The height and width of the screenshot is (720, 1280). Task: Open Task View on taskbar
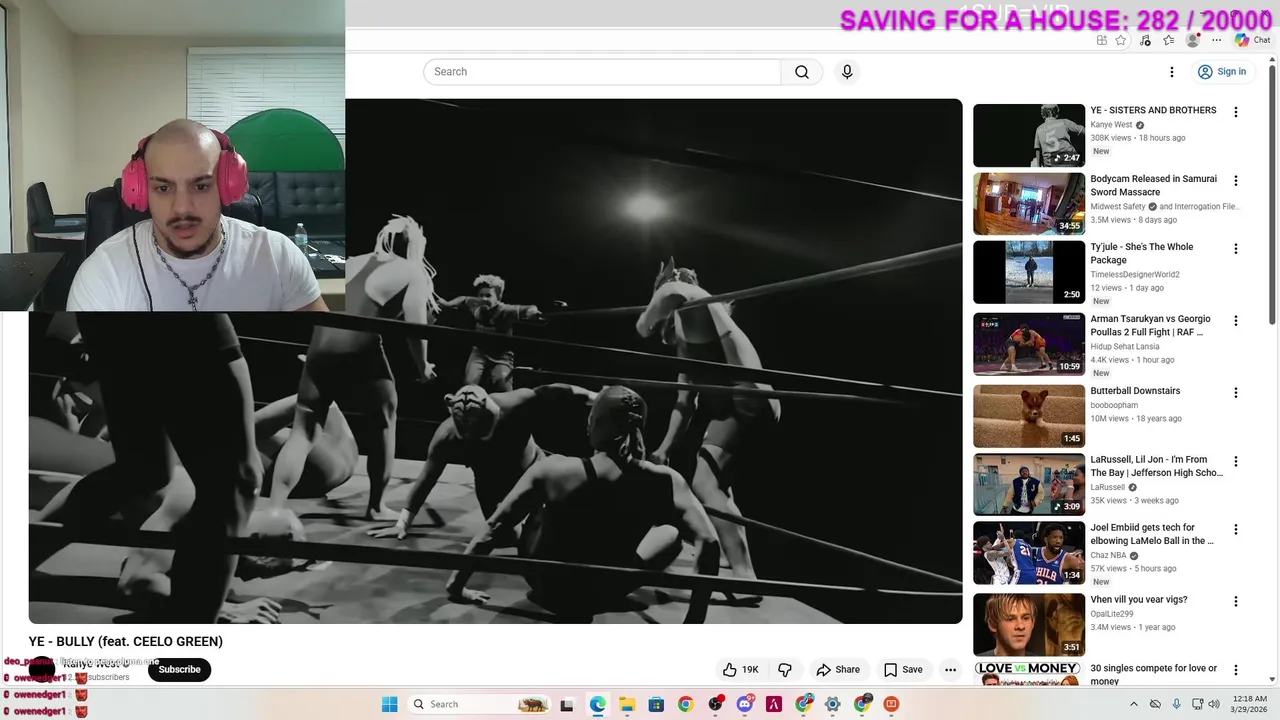[567, 704]
